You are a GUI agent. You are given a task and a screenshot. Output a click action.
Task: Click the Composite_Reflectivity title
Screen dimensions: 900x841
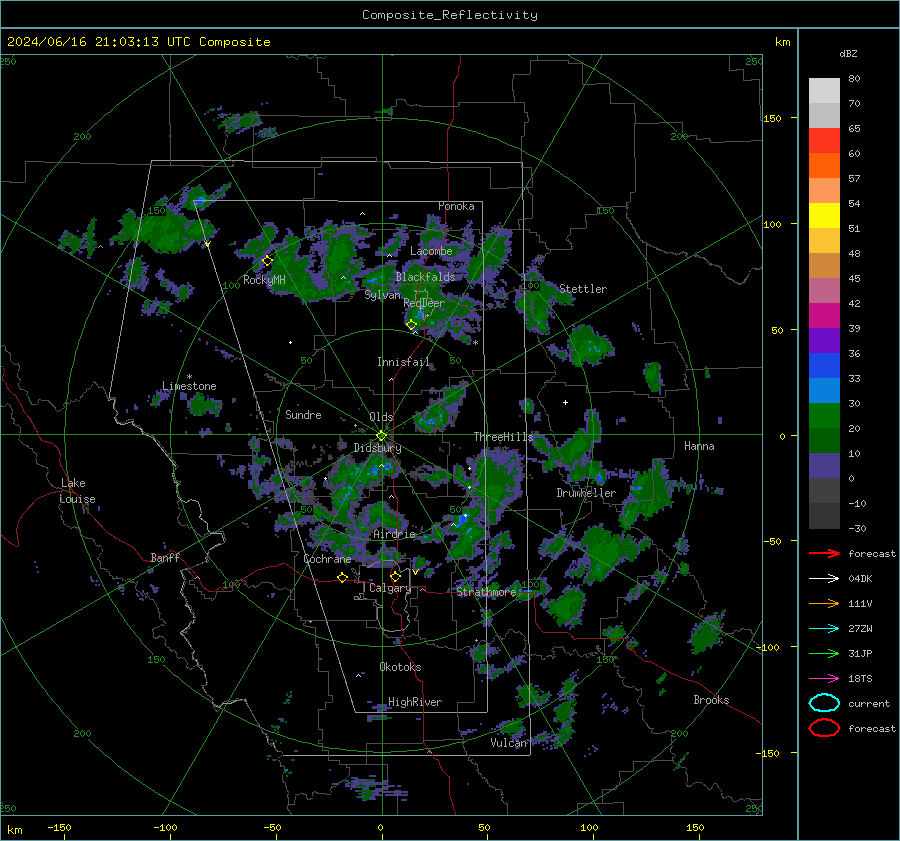[x=449, y=15]
